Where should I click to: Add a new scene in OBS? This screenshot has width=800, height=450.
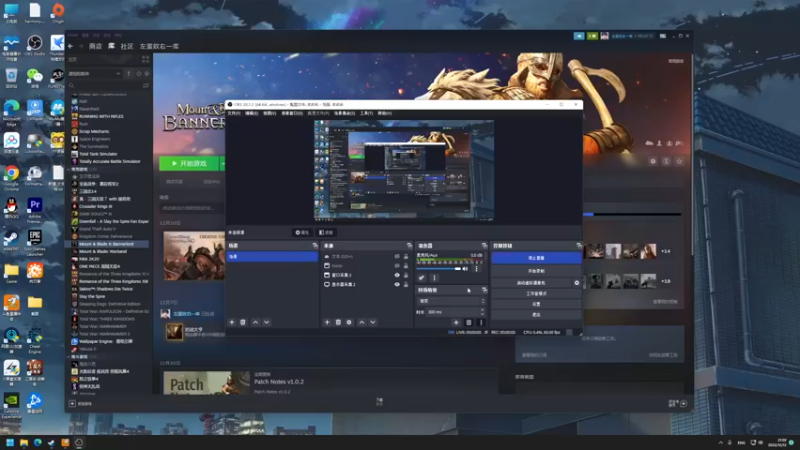point(232,322)
